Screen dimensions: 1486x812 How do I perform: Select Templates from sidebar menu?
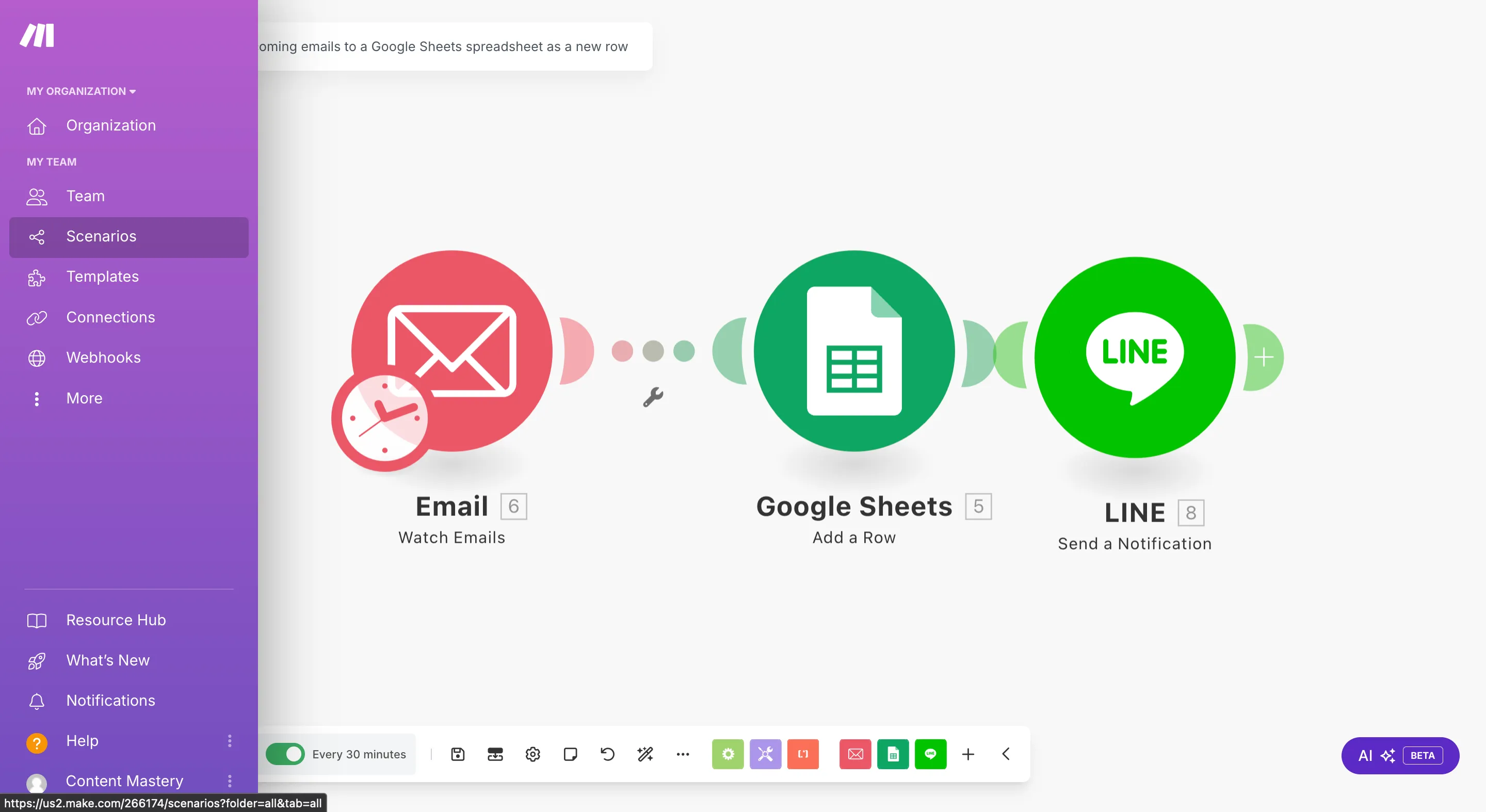pos(102,276)
